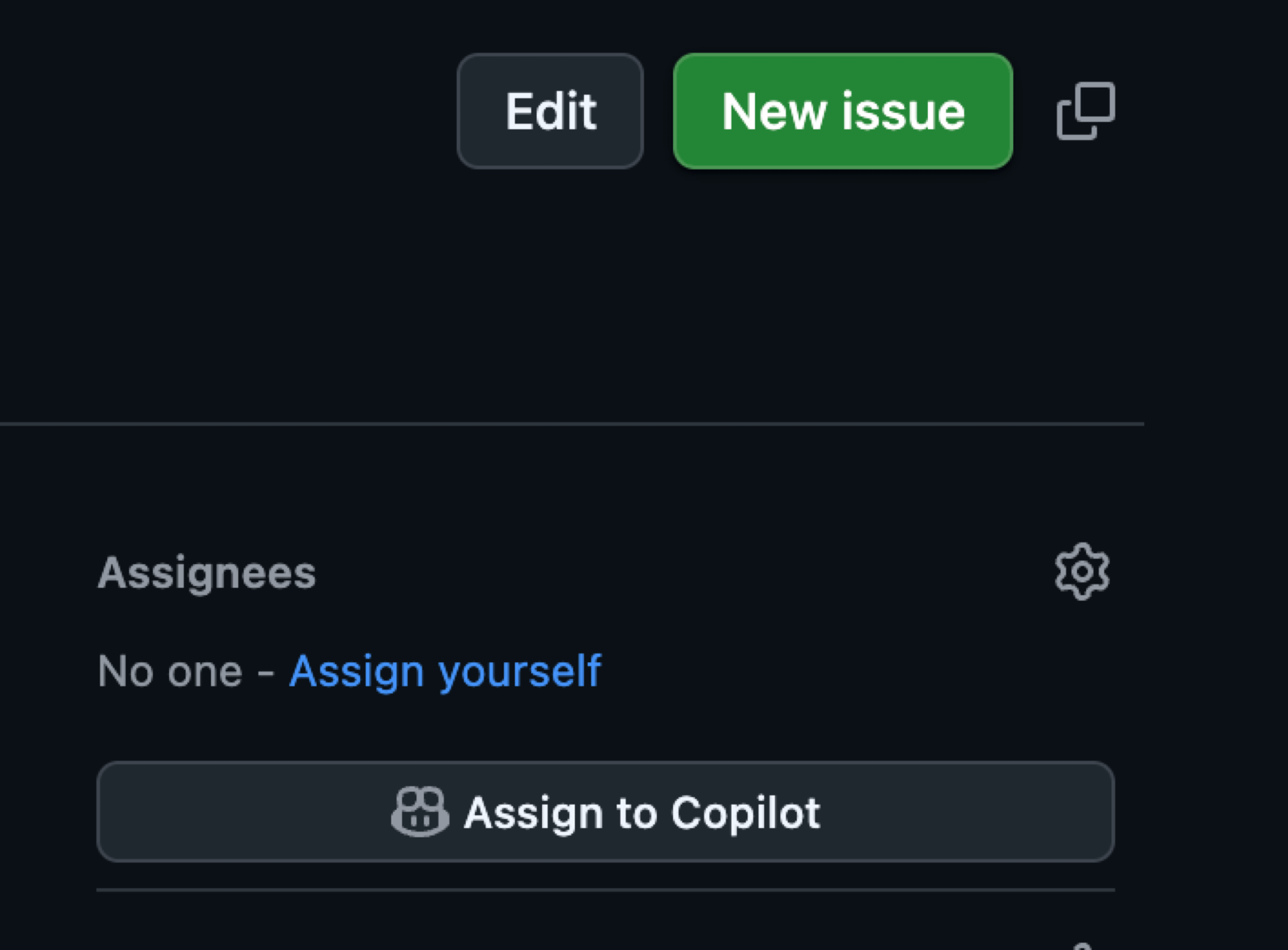
Task: Click the cog icon in the Assignees row
Action: pyautogui.click(x=1082, y=572)
